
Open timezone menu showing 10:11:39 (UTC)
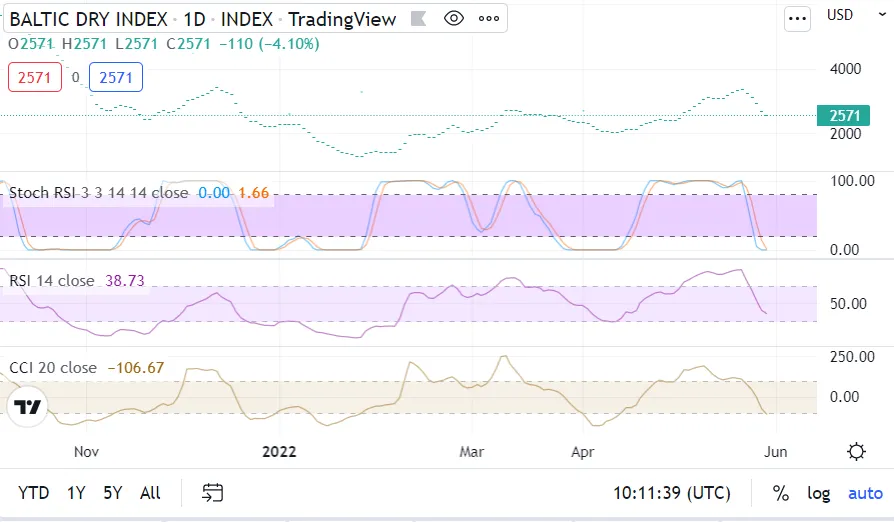[x=671, y=493]
